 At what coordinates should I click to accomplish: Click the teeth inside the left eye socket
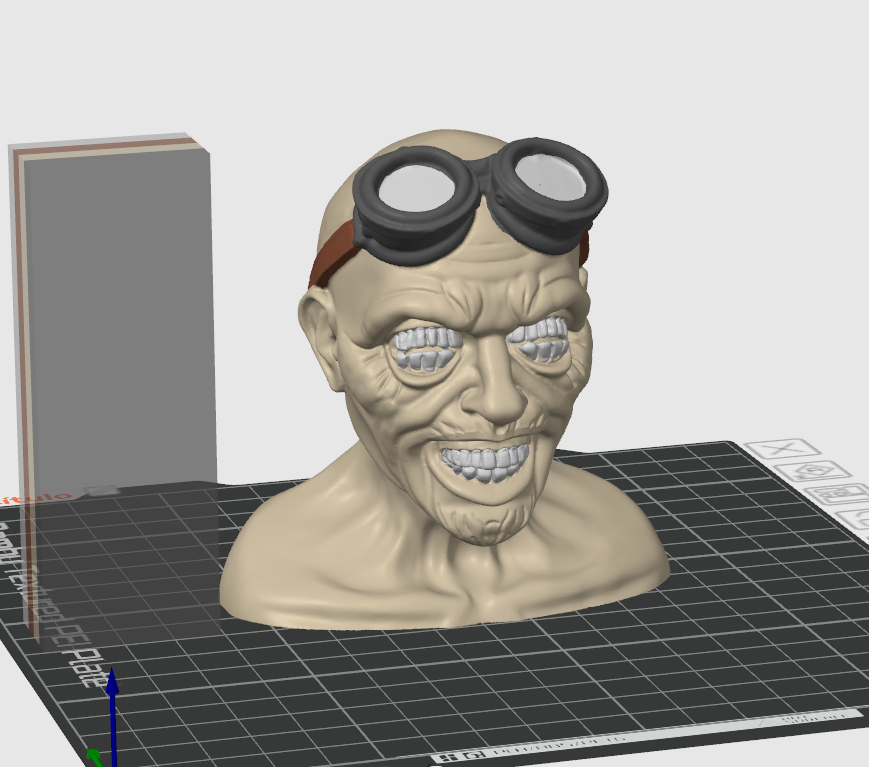coord(426,346)
